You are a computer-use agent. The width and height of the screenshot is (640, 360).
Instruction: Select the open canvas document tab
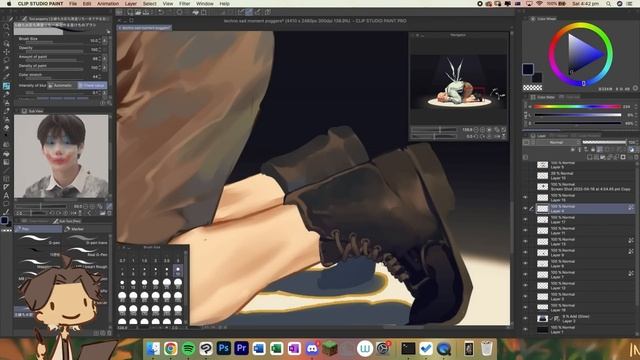pyautogui.click(x=144, y=28)
